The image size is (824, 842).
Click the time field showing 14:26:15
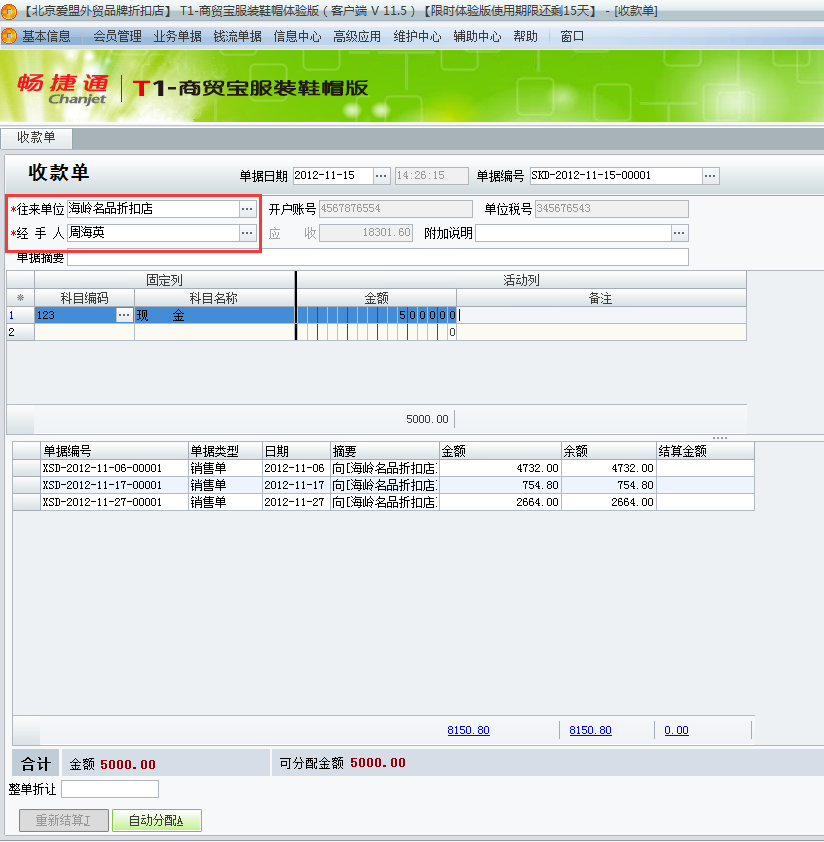click(x=431, y=176)
